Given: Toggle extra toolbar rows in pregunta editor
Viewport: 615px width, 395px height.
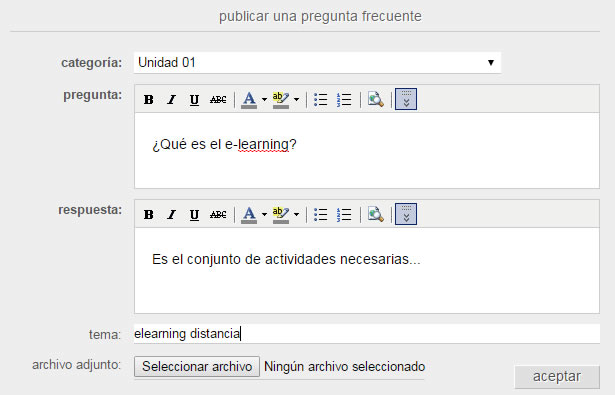Looking at the screenshot, I should coord(406,99).
